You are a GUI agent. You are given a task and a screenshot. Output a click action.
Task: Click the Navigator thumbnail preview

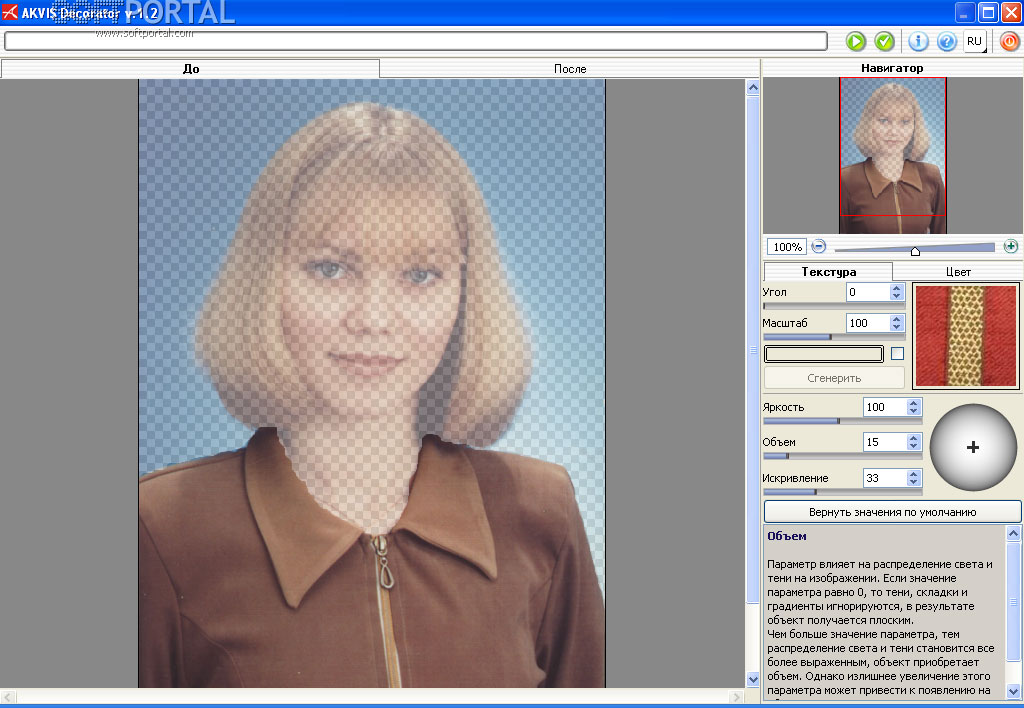pyautogui.click(x=892, y=155)
